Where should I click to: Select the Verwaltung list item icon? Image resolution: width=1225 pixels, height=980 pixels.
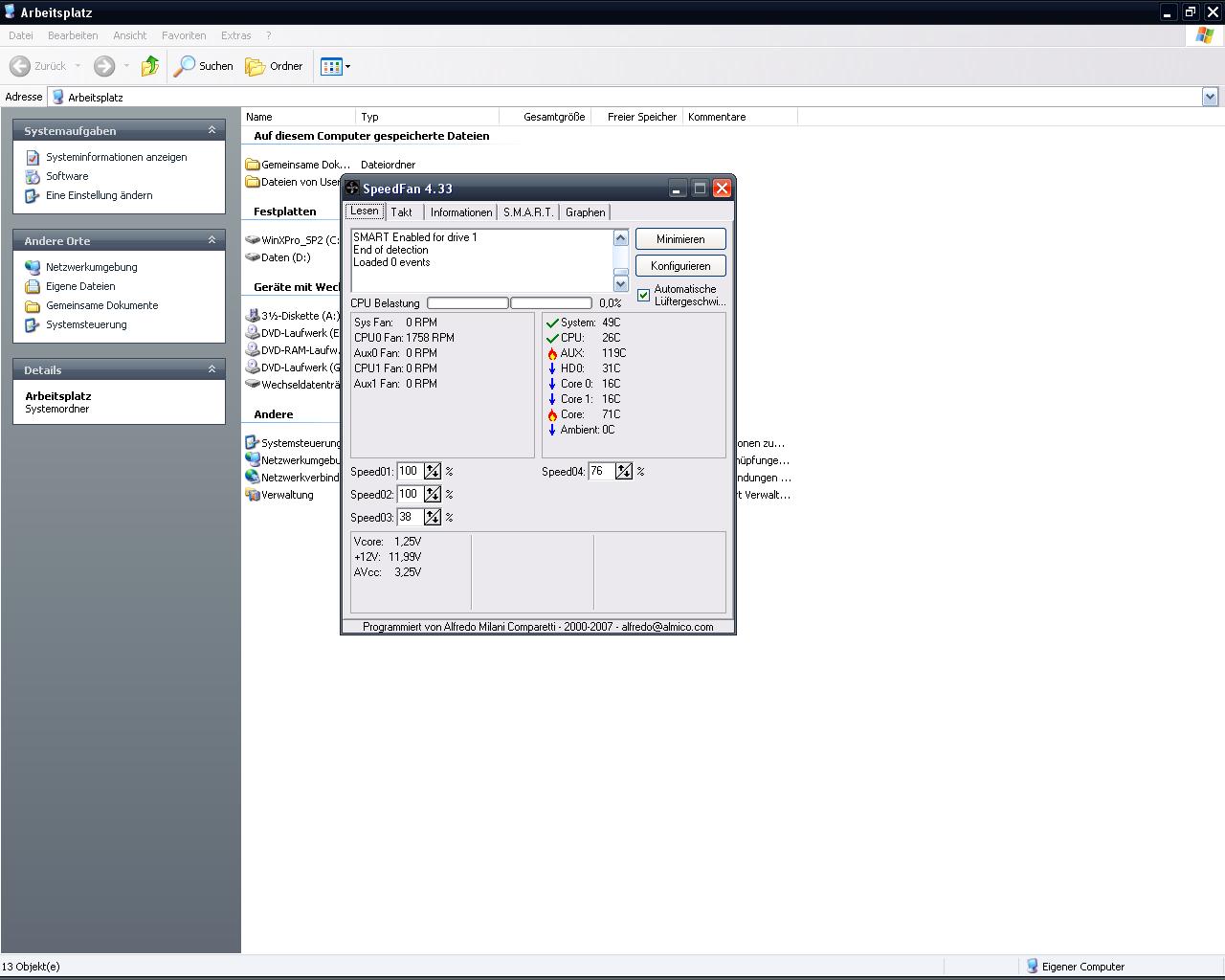pos(253,495)
